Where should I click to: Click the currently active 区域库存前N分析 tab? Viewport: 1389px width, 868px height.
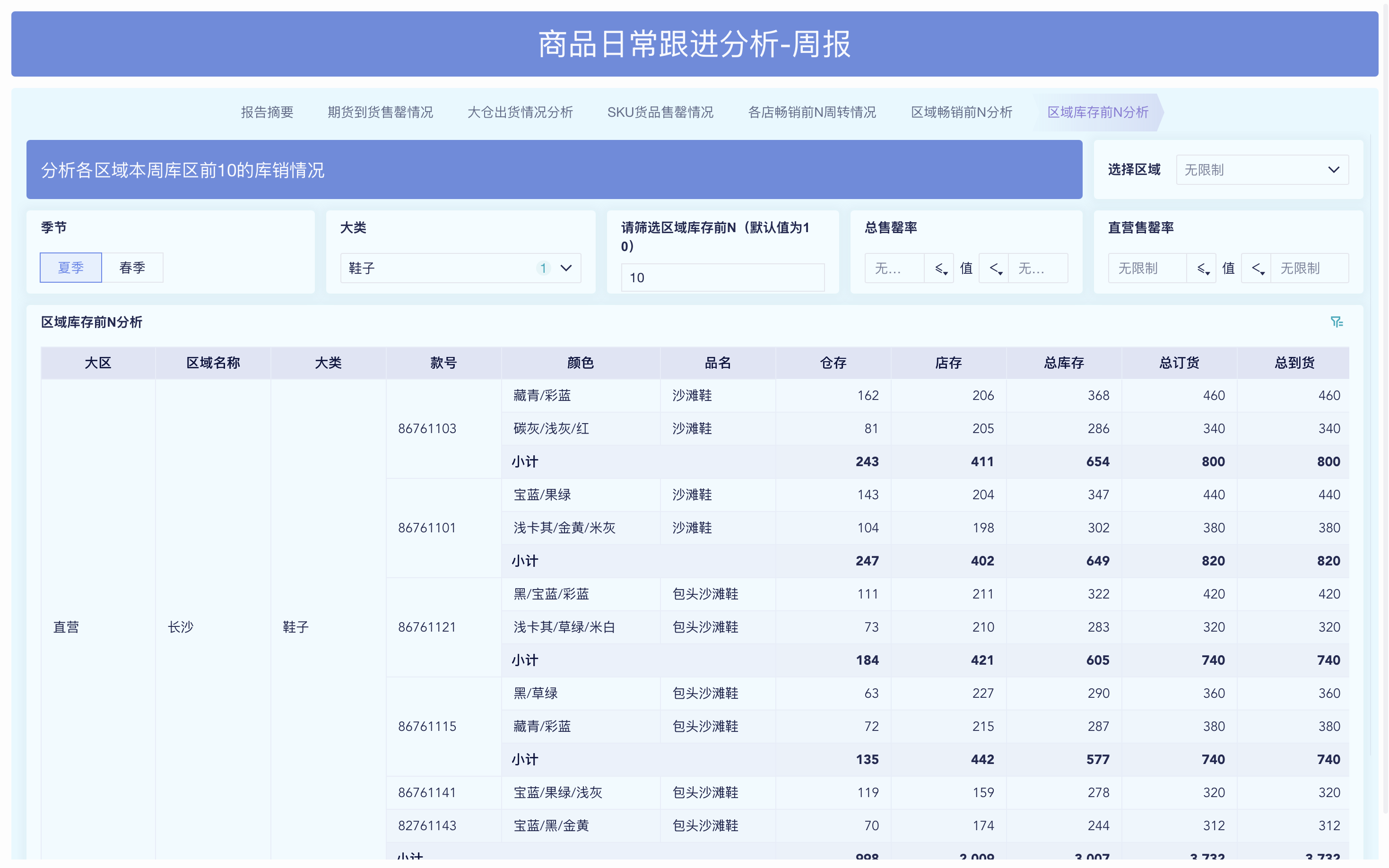[1098, 112]
